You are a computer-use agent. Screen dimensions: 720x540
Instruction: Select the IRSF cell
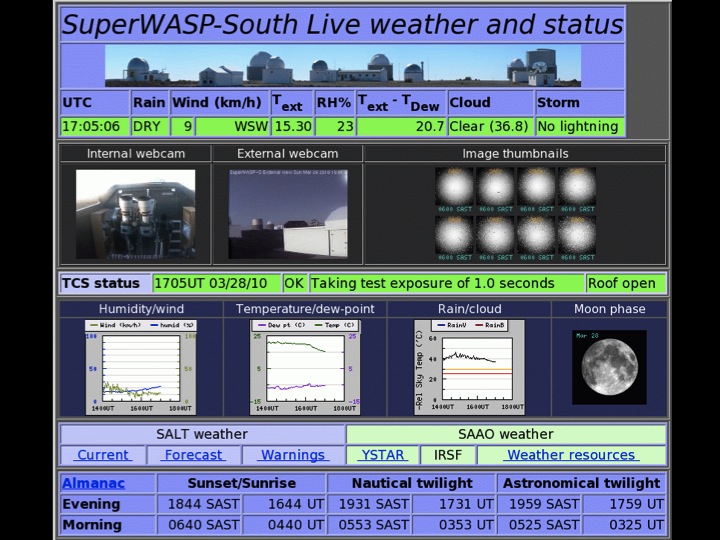pos(447,455)
